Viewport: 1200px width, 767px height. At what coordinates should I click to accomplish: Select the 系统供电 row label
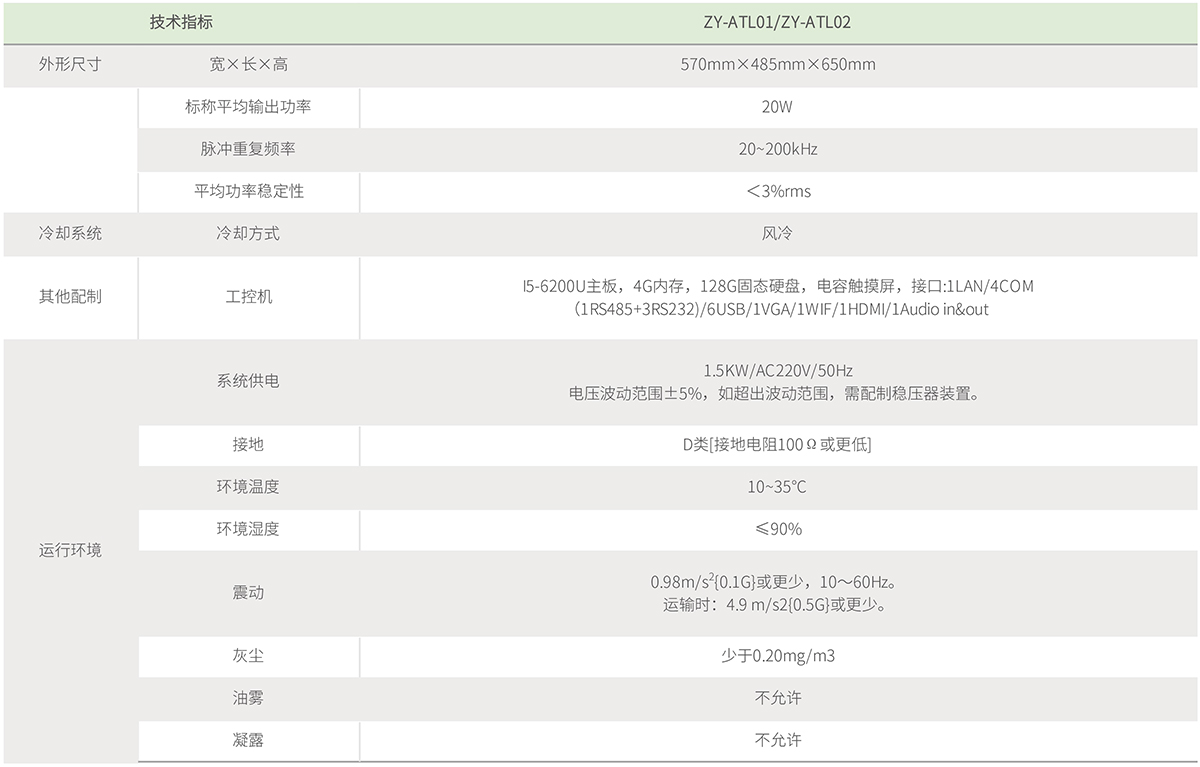[248, 381]
